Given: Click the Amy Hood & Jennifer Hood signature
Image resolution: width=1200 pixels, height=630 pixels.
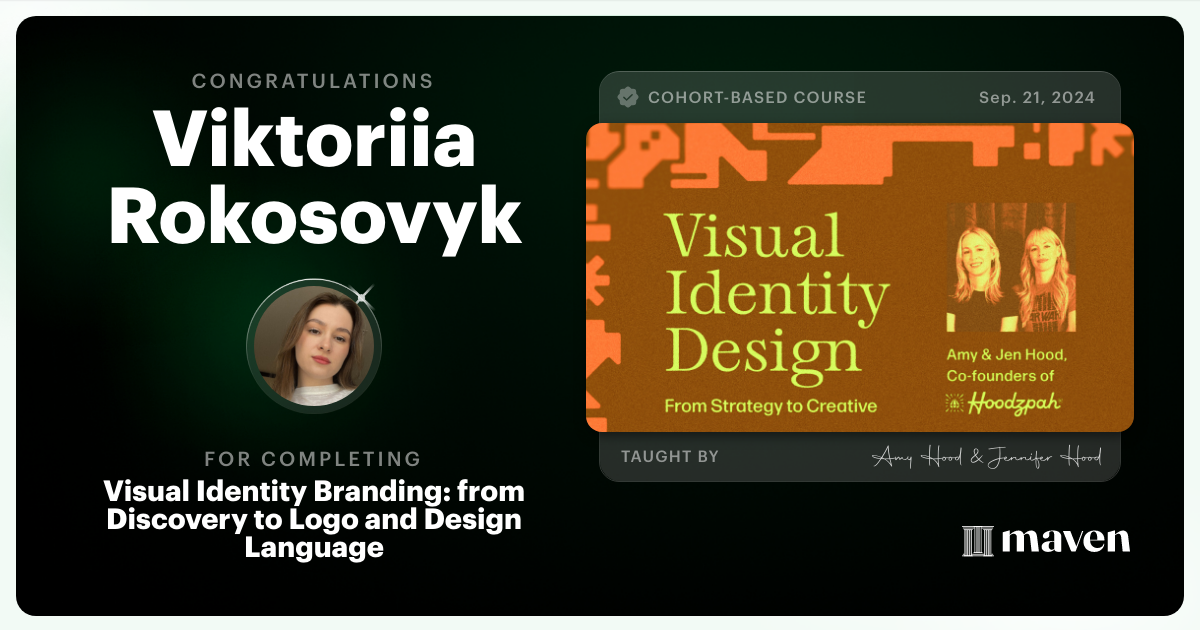Looking at the screenshot, I should [990, 456].
